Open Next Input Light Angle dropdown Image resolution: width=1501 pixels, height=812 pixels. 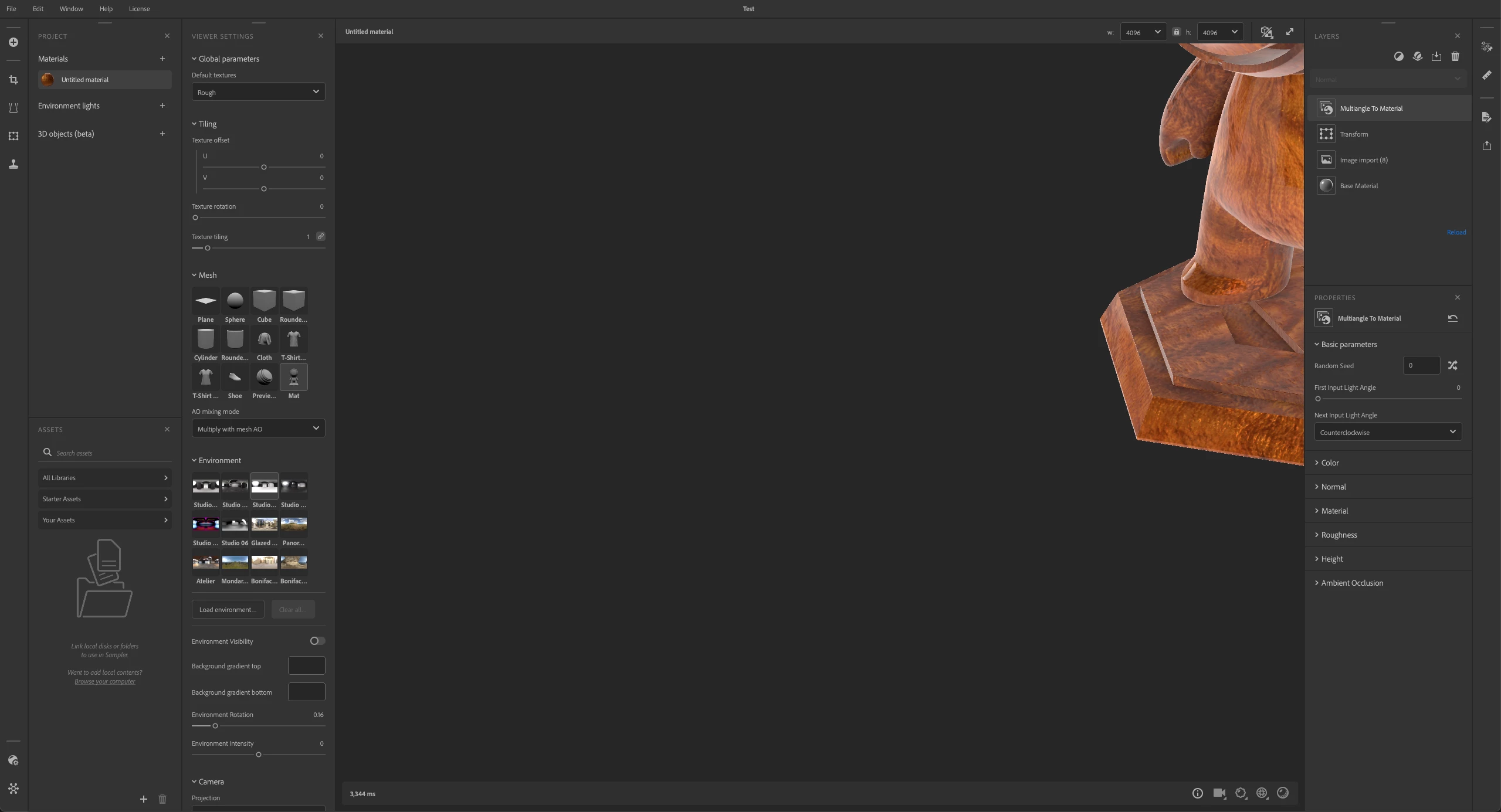[1387, 432]
